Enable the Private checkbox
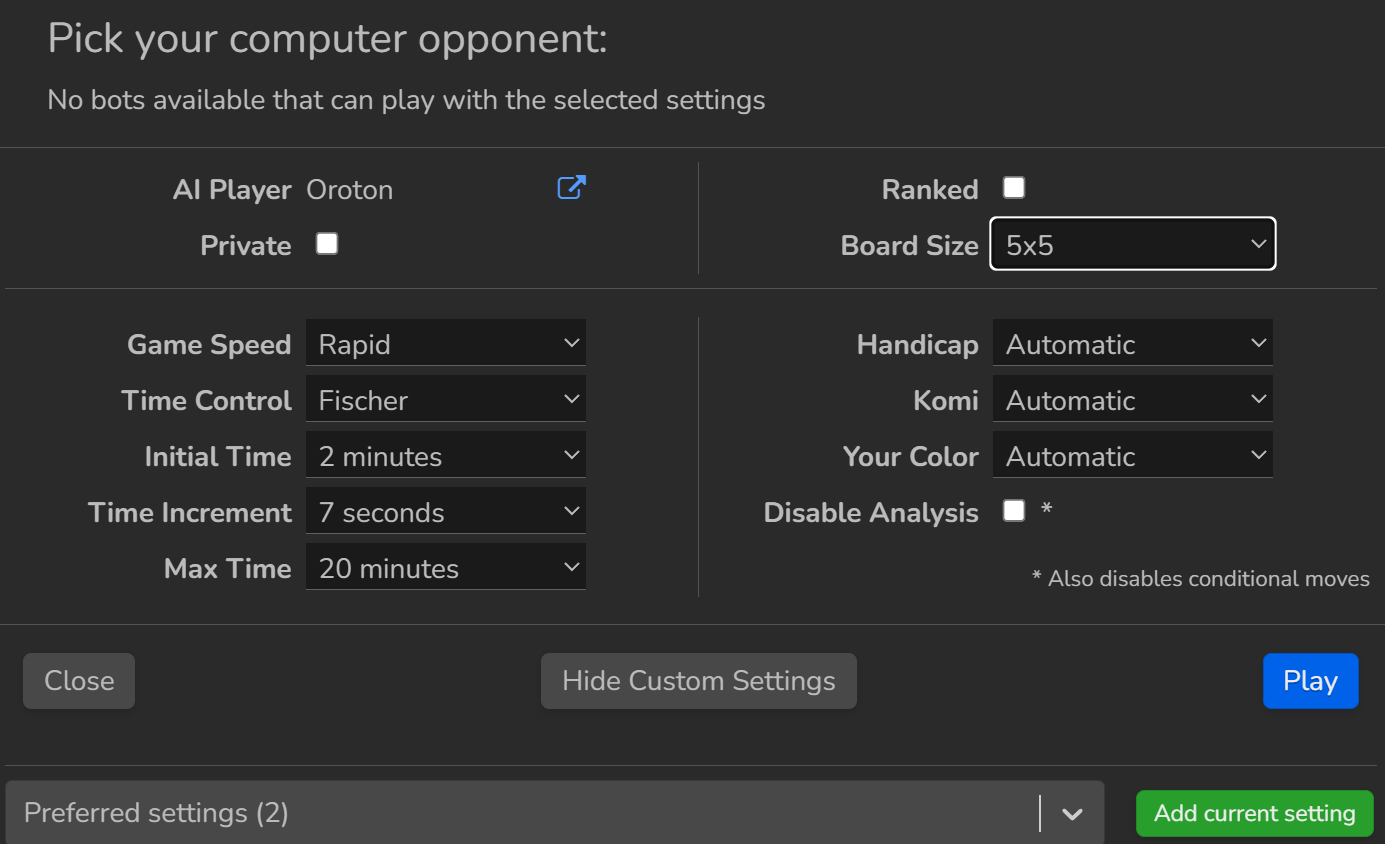 coord(327,244)
